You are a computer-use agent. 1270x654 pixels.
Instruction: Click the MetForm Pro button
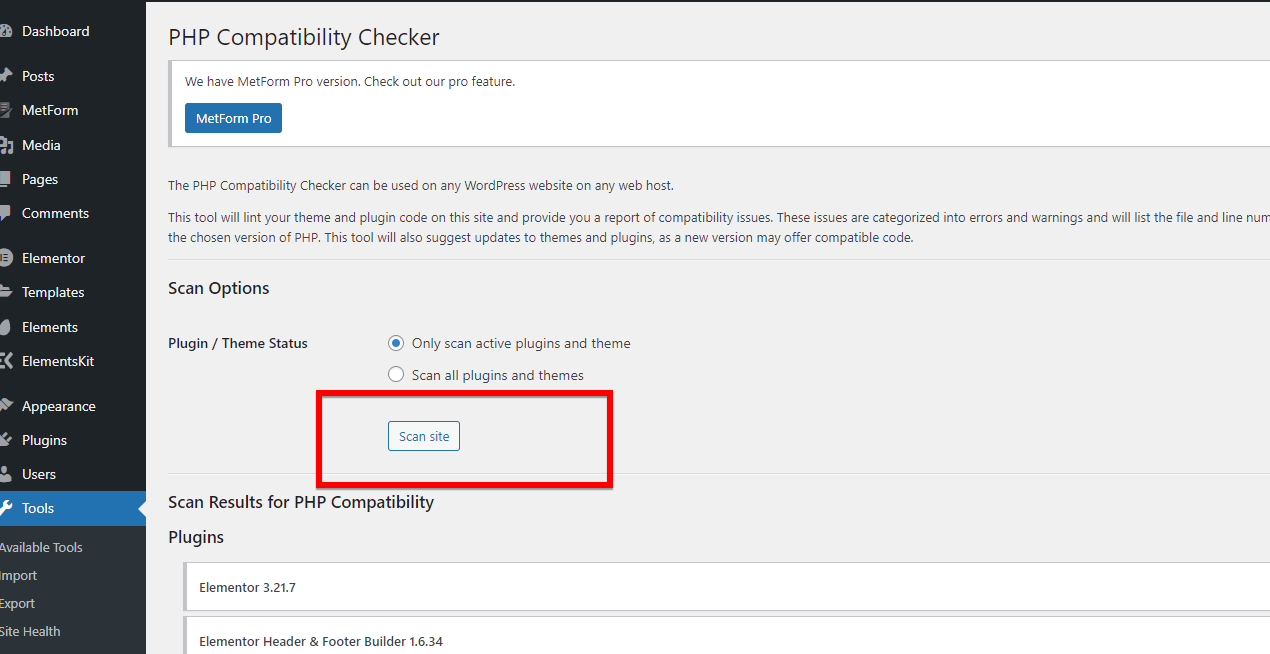(233, 118)
